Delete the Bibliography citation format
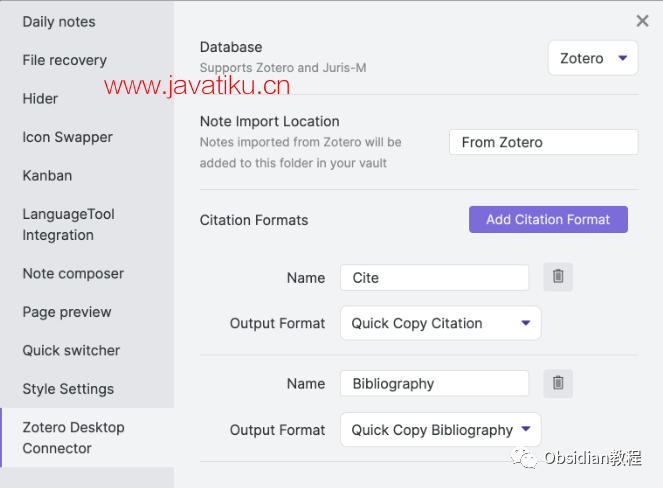 pos(558,383)
